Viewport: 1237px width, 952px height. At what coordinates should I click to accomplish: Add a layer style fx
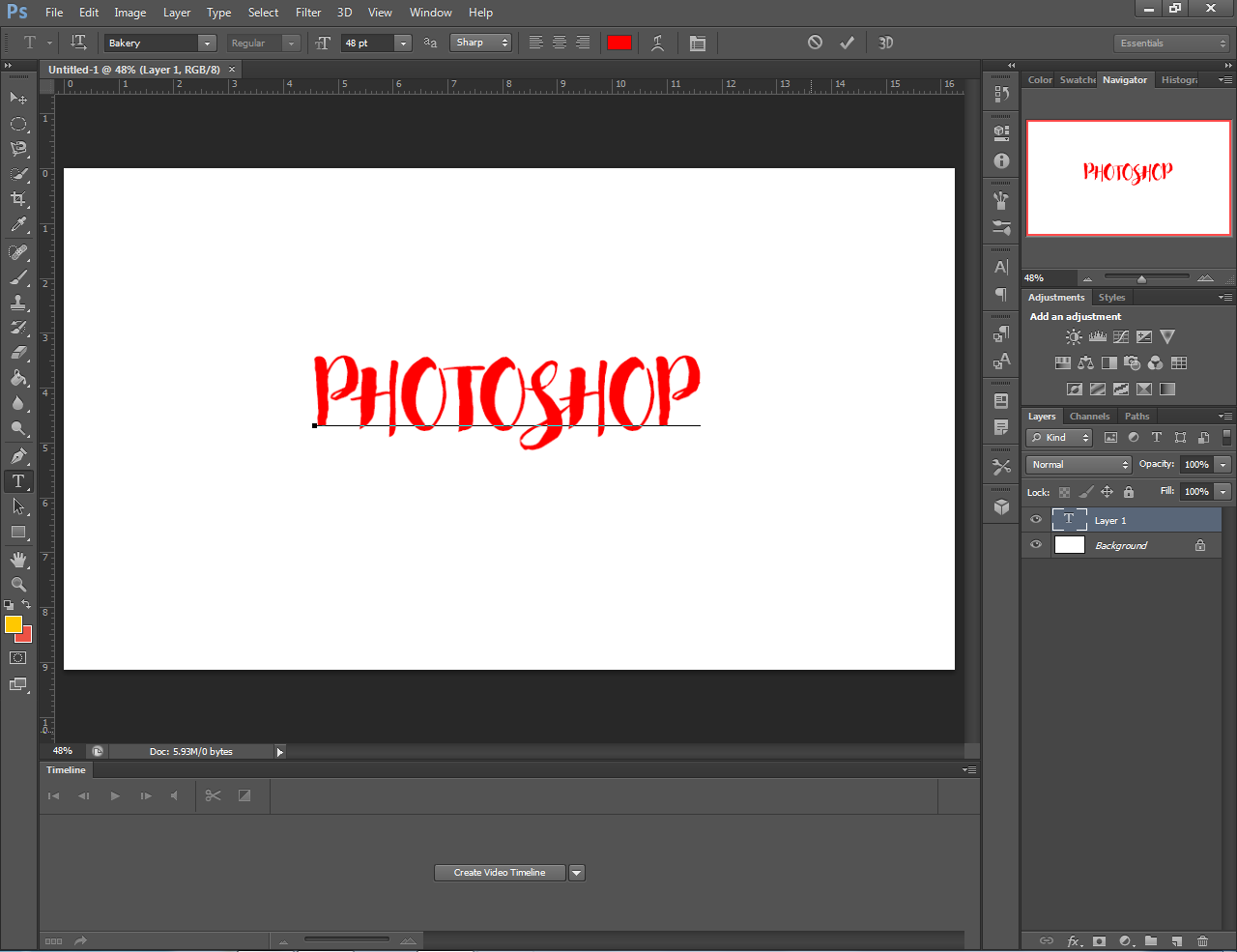(x=1074, y=940)
